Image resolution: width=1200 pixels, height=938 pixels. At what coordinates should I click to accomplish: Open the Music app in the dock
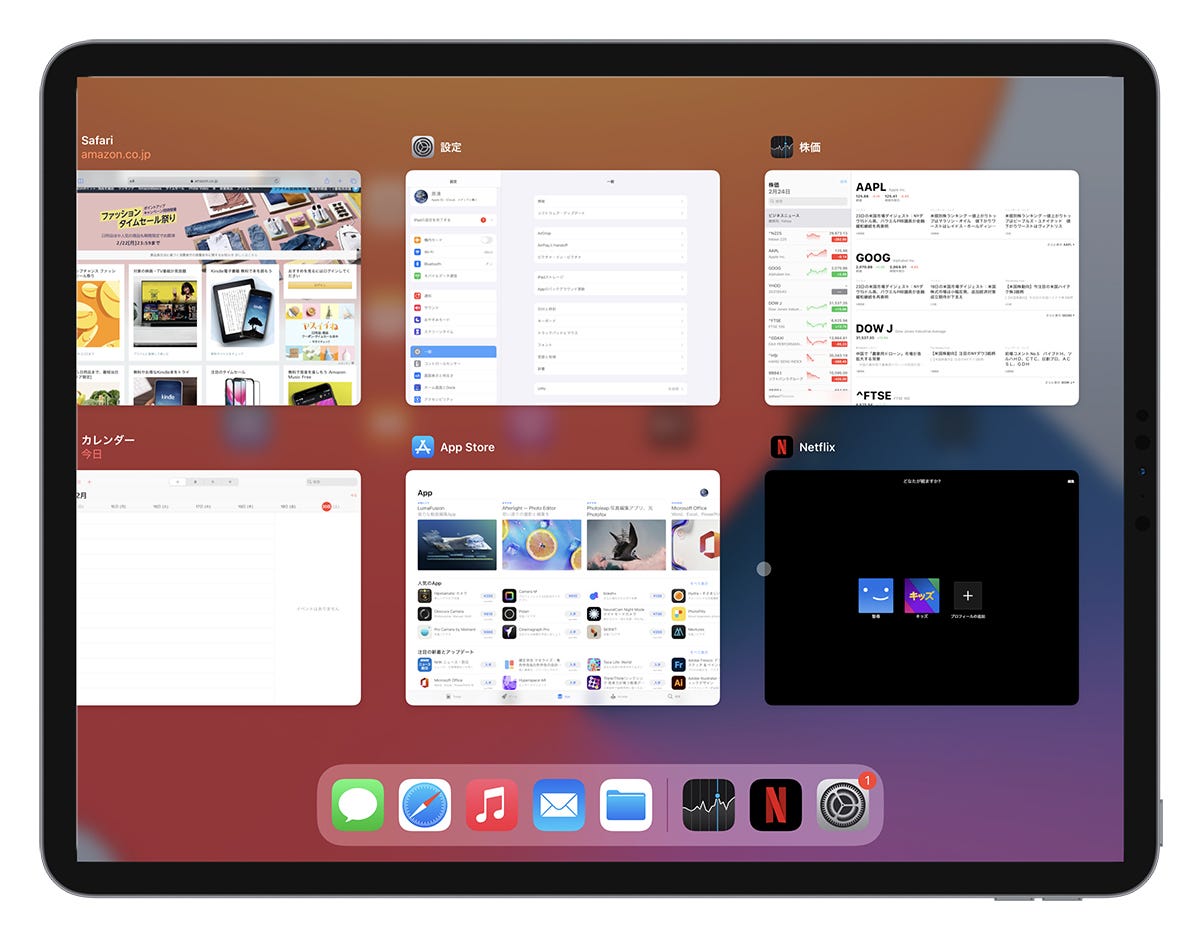point(492,805)
